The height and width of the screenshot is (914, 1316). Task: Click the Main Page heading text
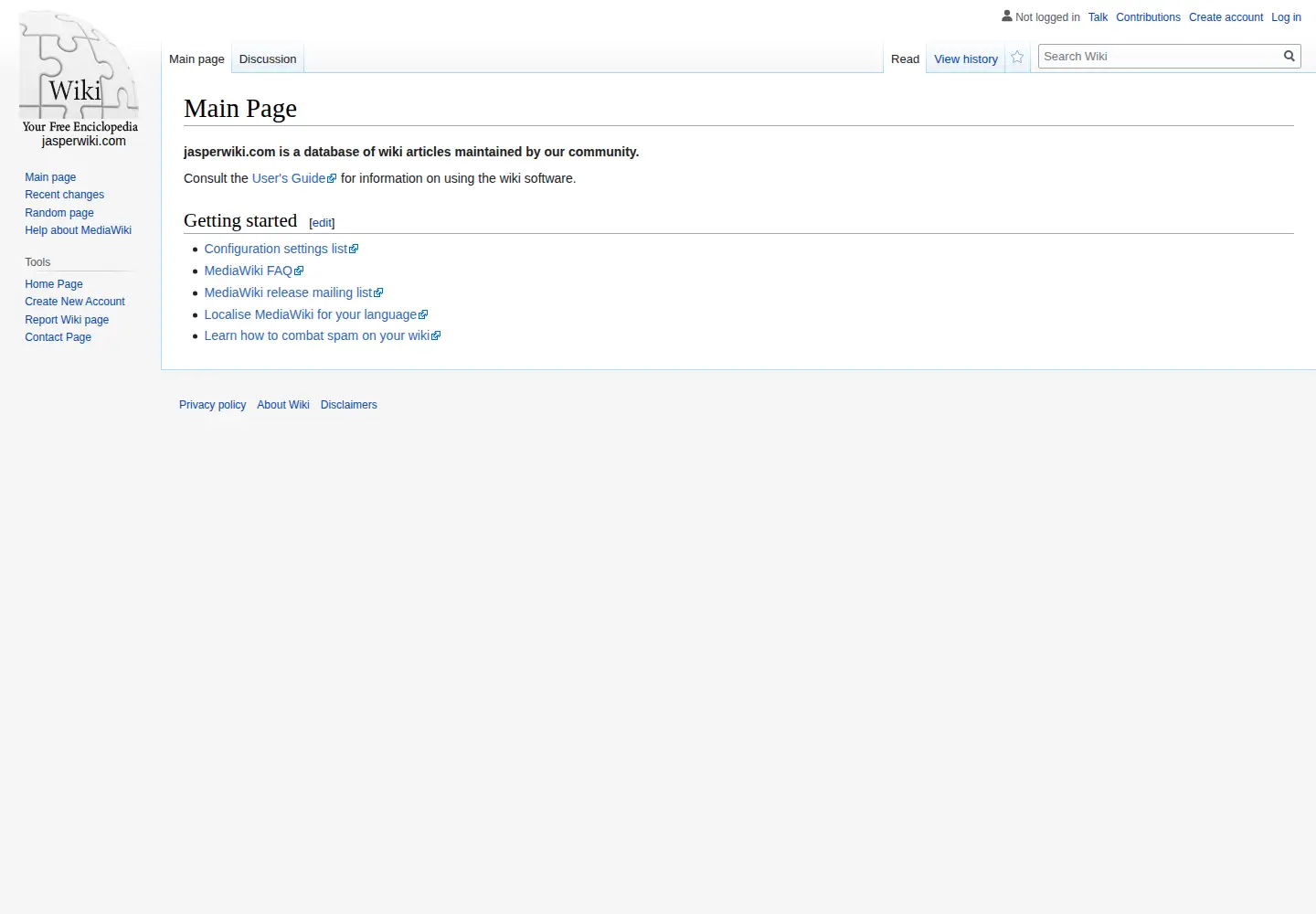tap(240, 109)
